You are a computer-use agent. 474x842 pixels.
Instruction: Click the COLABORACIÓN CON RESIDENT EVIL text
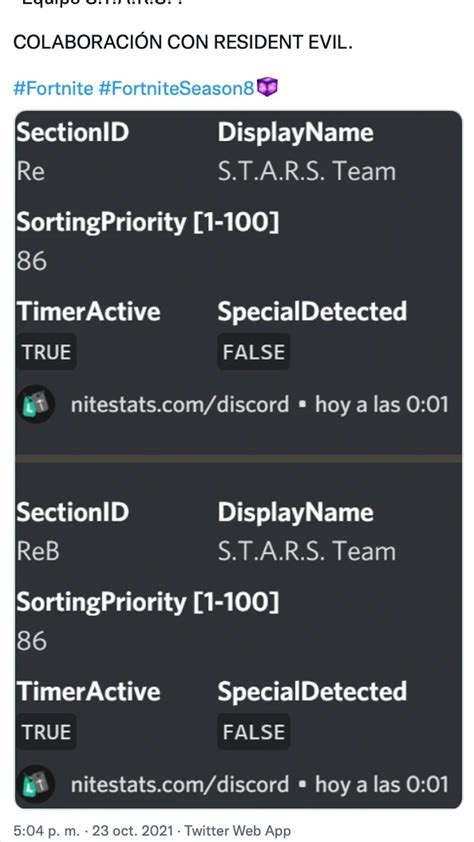pyautogui.click(x=183, y=42)
